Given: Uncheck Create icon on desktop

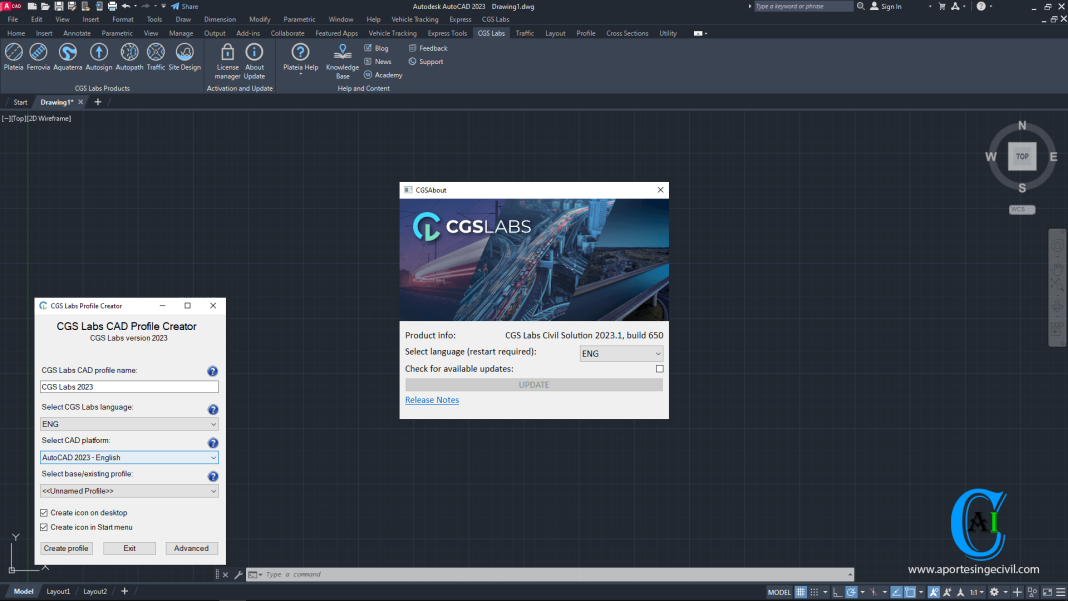Looking at the screenshot, I should click(x=43, y=513).
